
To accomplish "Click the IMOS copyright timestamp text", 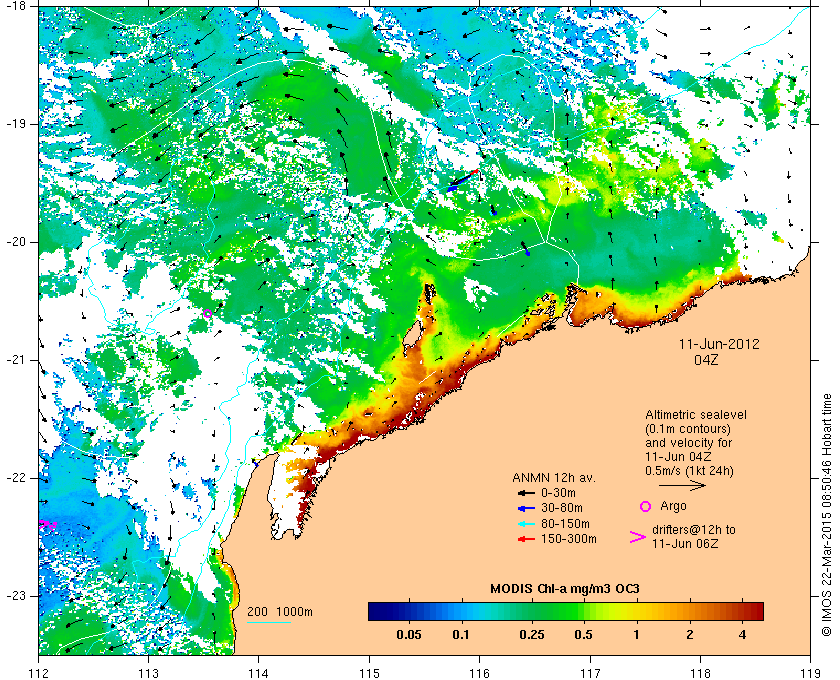I will point(826,515).
